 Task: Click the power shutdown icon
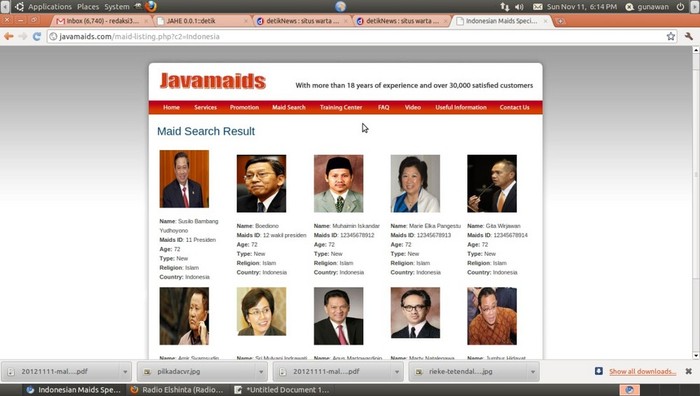(680, 7)
